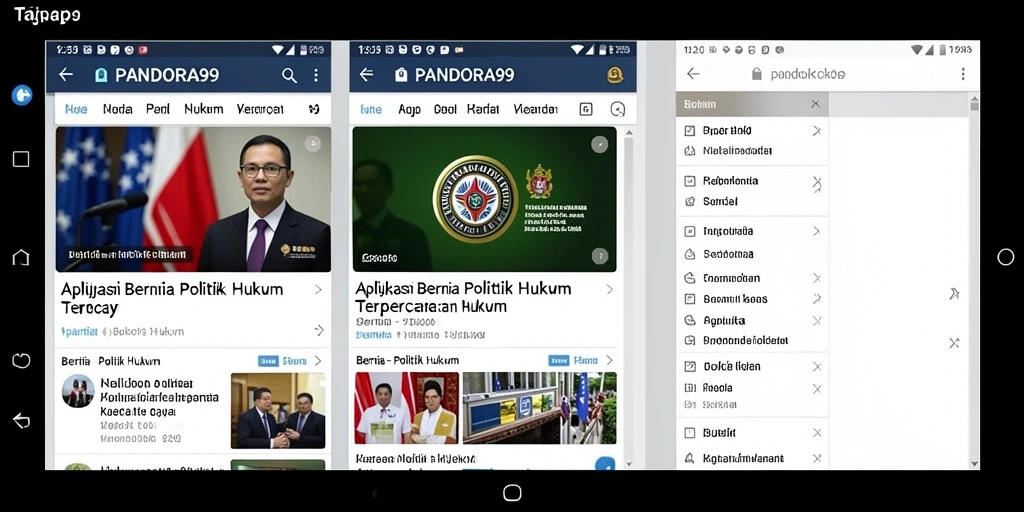Toggle checkbox icon on Dolc'e llolen row

690,367
